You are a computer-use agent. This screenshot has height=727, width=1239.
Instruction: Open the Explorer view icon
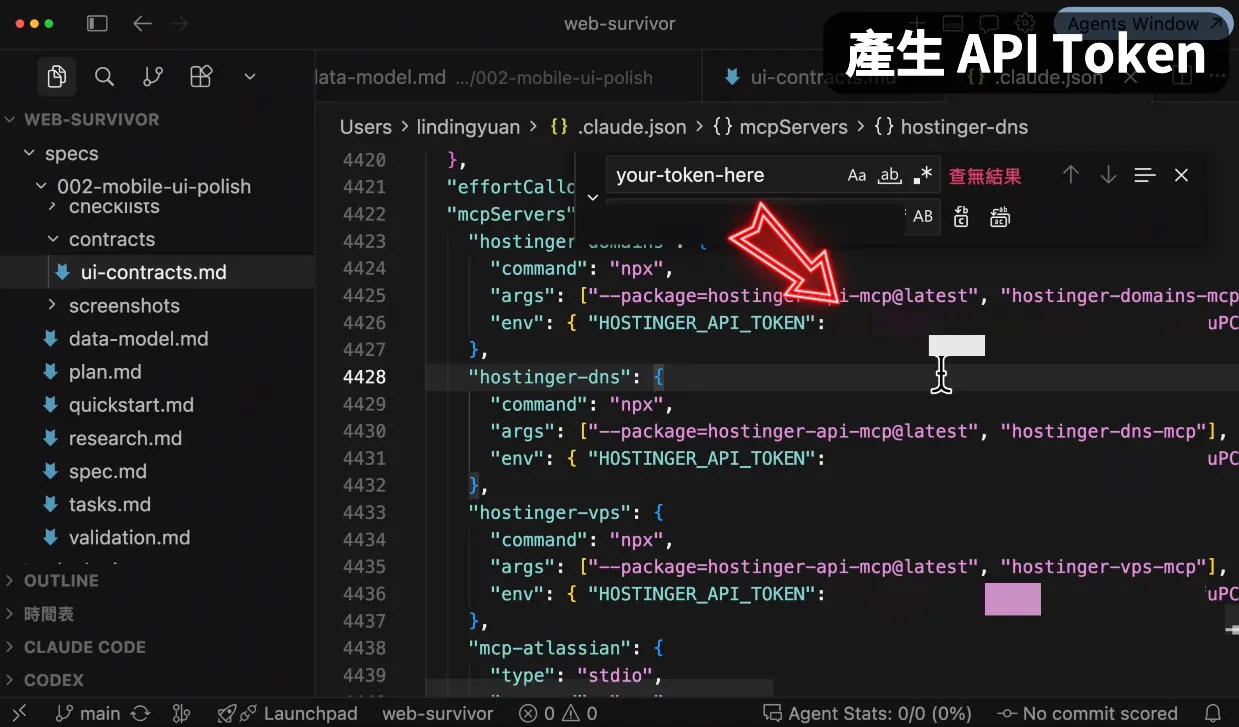pyautogui.click(x=57, y=76)
